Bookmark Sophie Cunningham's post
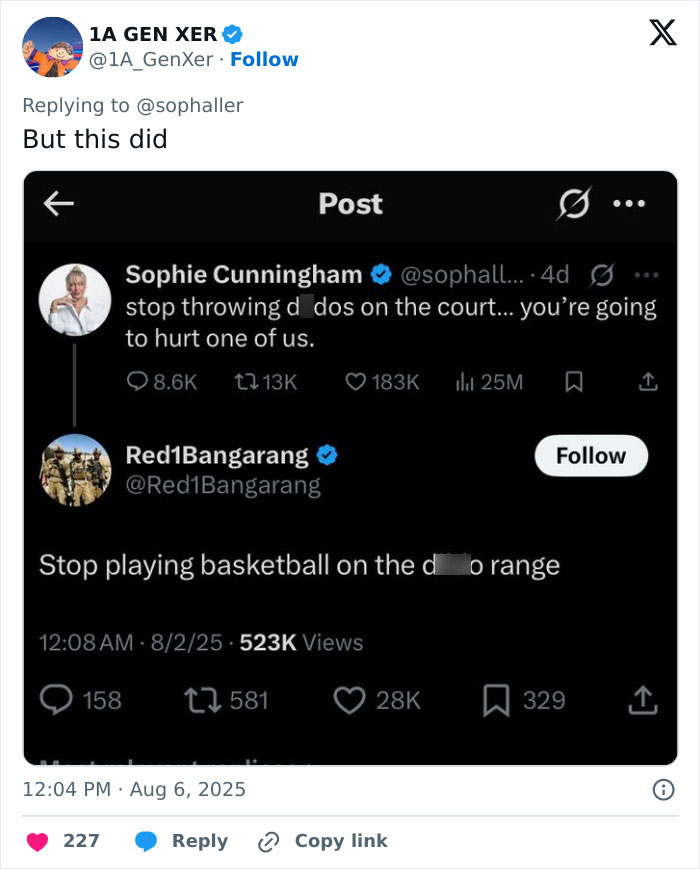This screenshot has width=700, height=869. 573,381
